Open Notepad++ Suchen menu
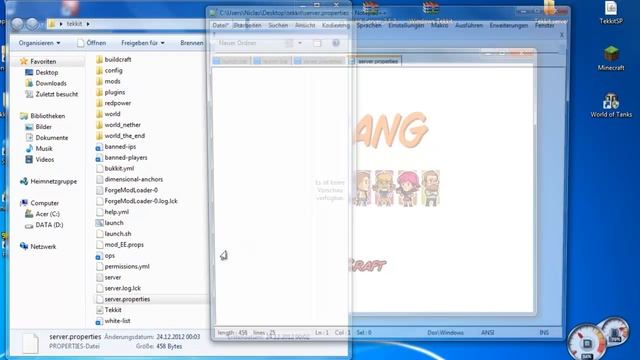Viewport: 640px width, 360px height. [x=278, y=25]
